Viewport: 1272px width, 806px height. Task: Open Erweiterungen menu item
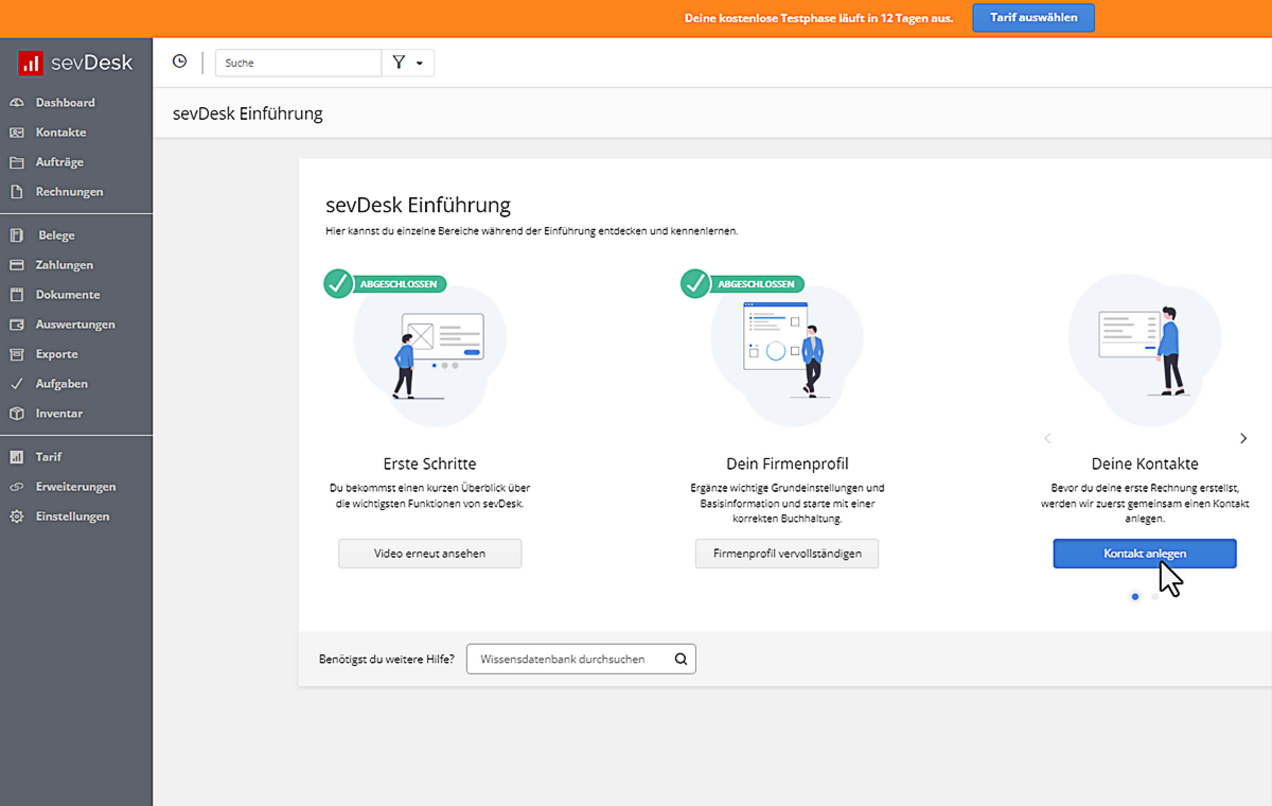(76, 487)
